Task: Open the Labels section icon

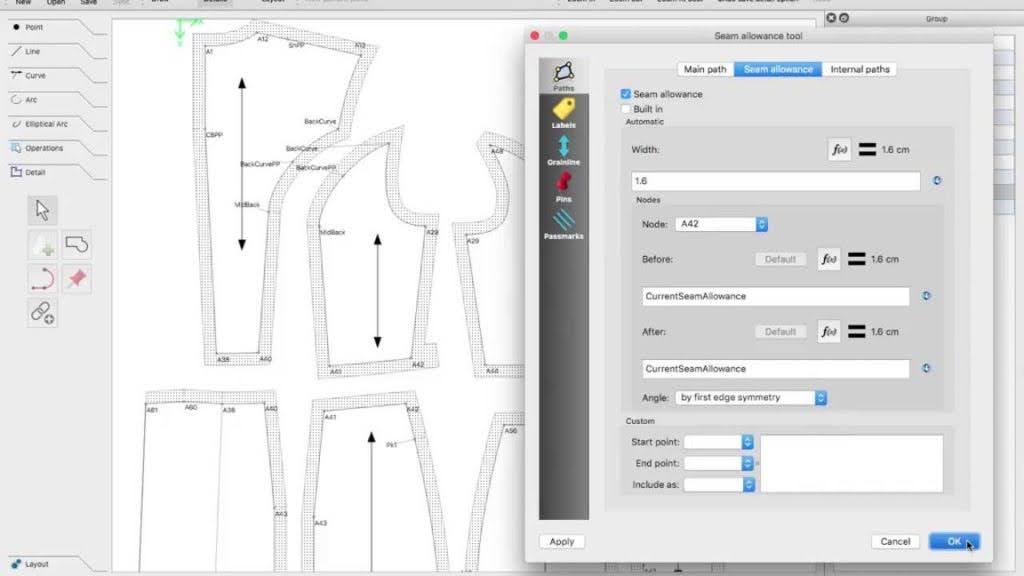Action: click(x=564, y=112)
